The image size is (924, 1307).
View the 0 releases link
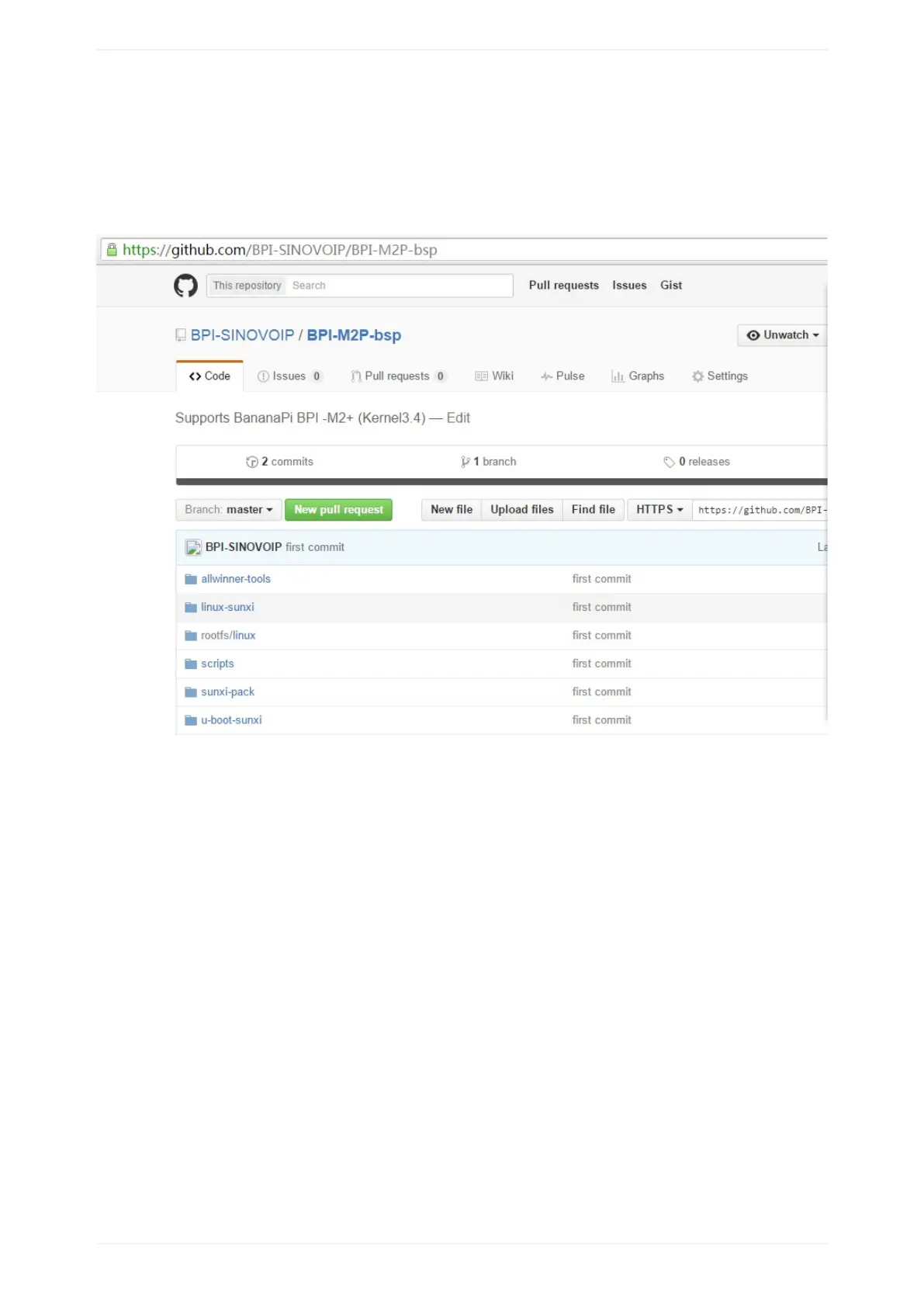click(x=697, y=462)
